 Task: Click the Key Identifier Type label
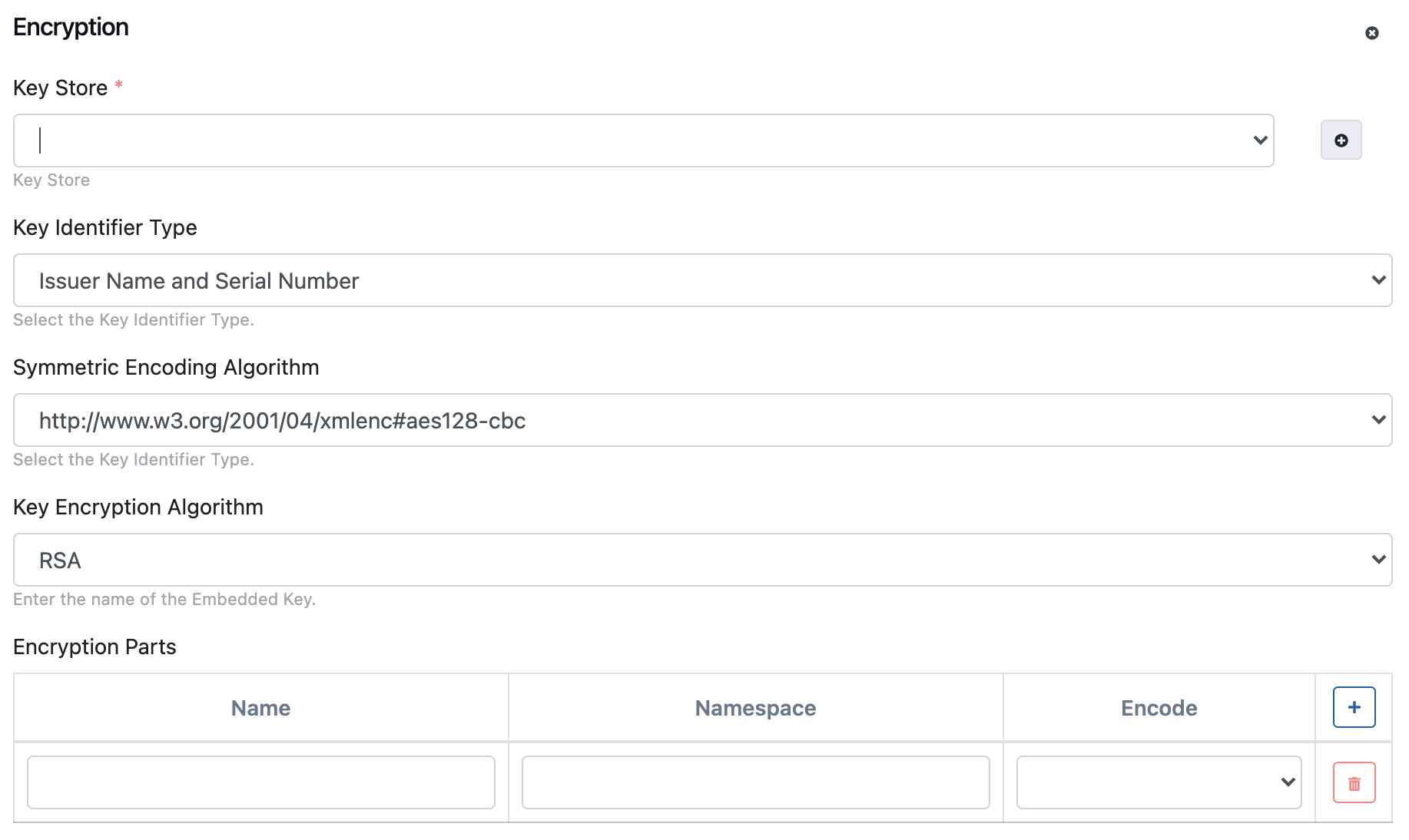[105, 228]
